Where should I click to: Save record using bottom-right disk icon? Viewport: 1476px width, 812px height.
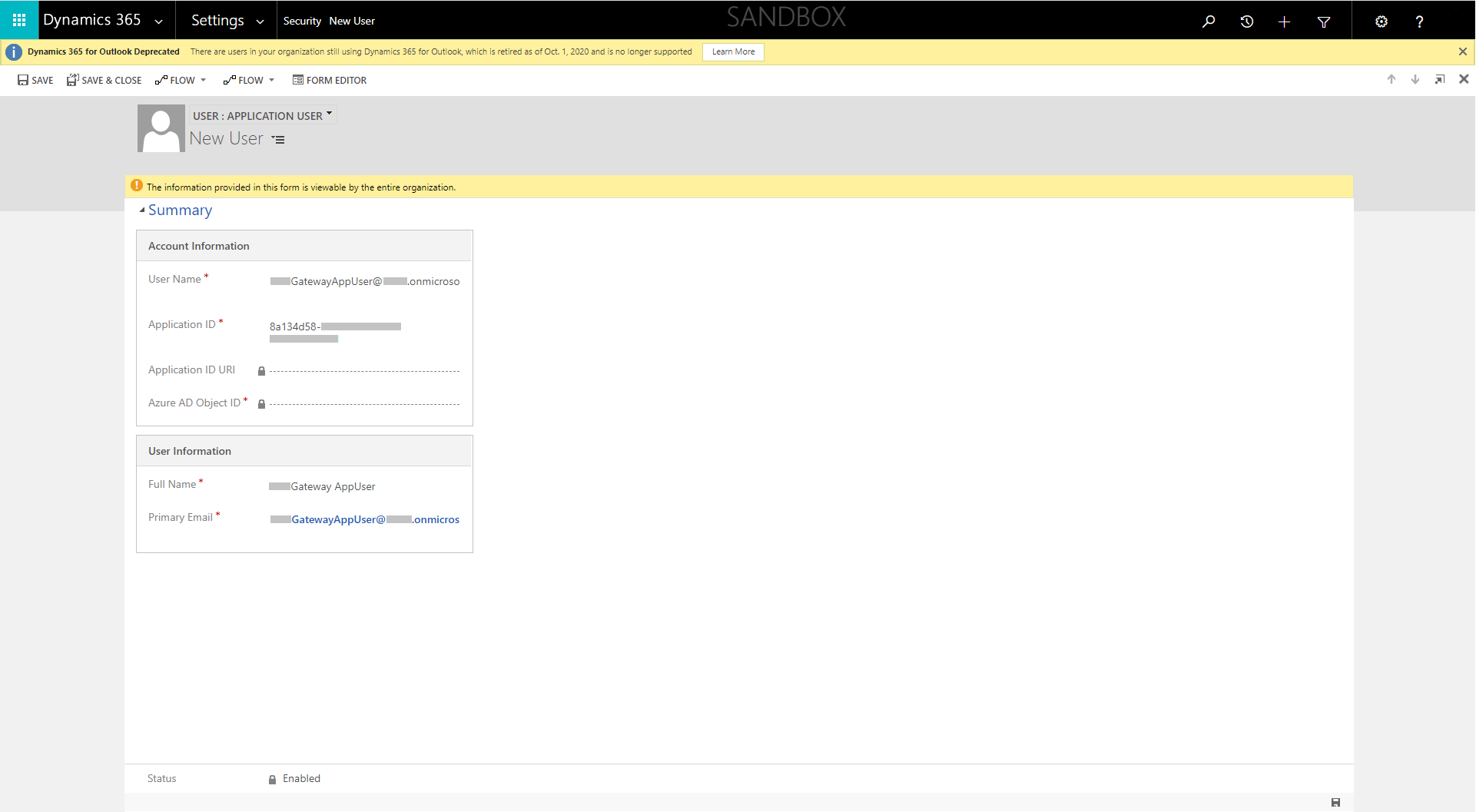[x=1335, y=802]
